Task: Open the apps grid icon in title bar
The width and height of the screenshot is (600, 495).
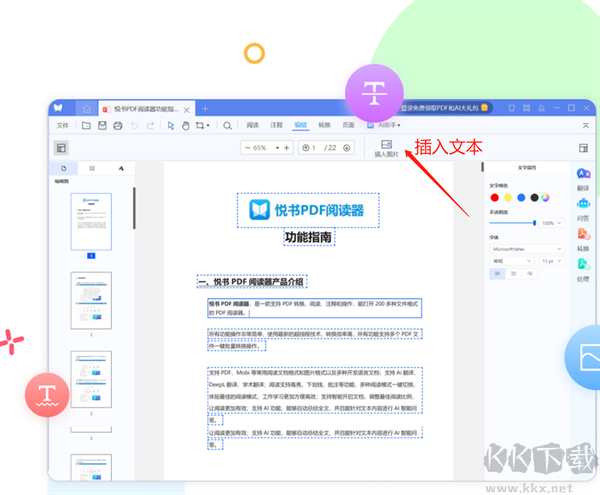Action: click(527, 108)
